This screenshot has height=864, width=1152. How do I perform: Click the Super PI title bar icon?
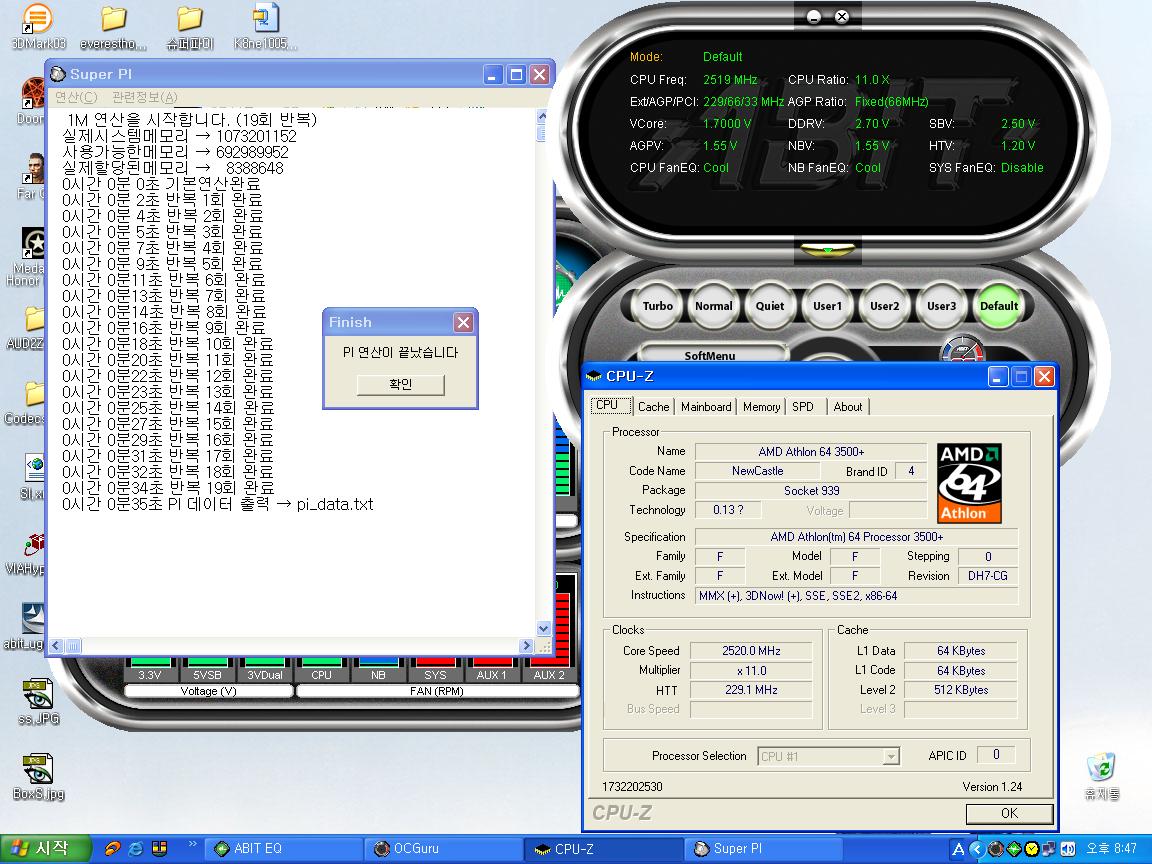click(x=59, y=74)
